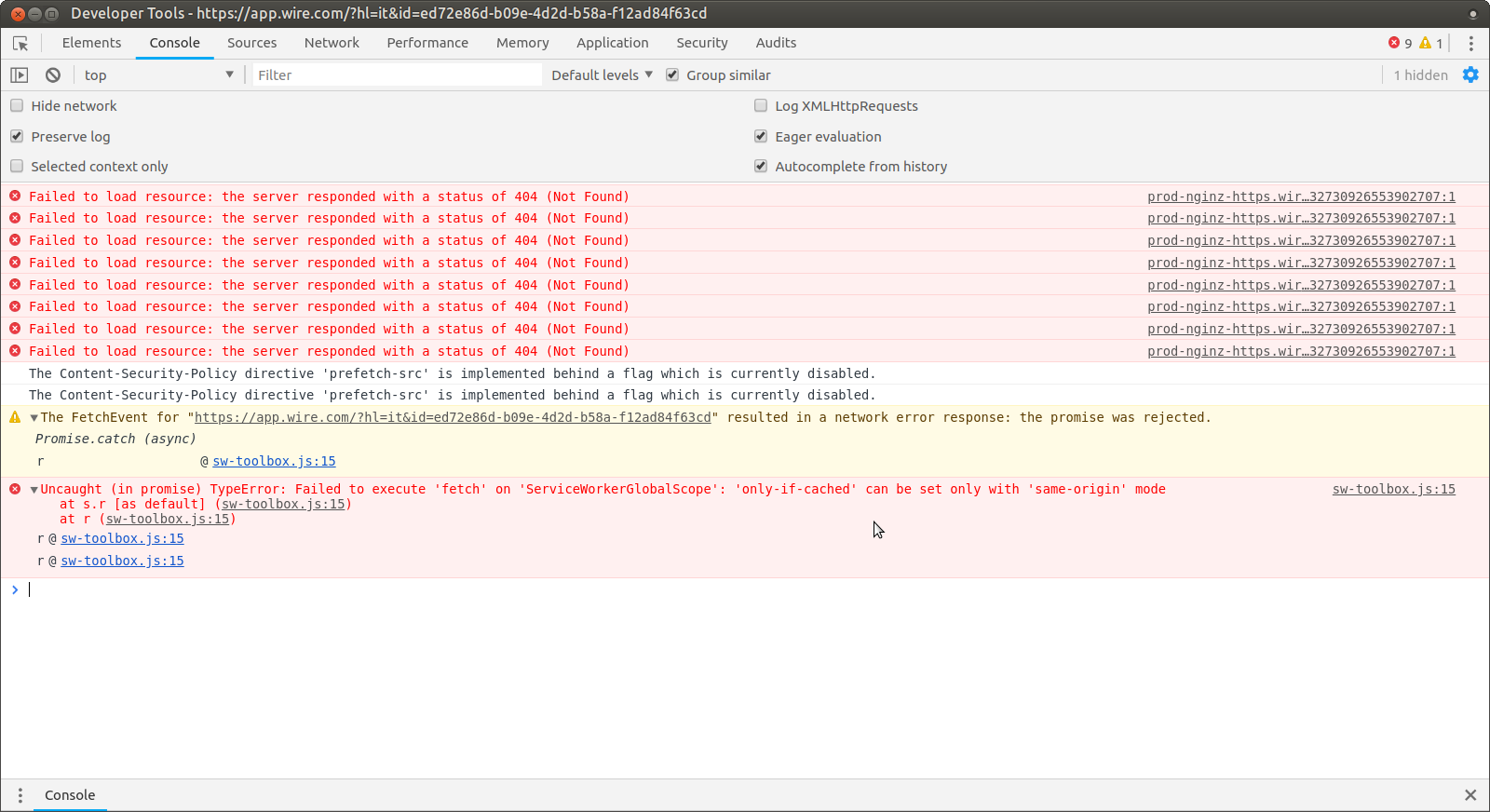Close the bottom console drawer
Screen dimensions: 1490x812
tap(1470, 795)
